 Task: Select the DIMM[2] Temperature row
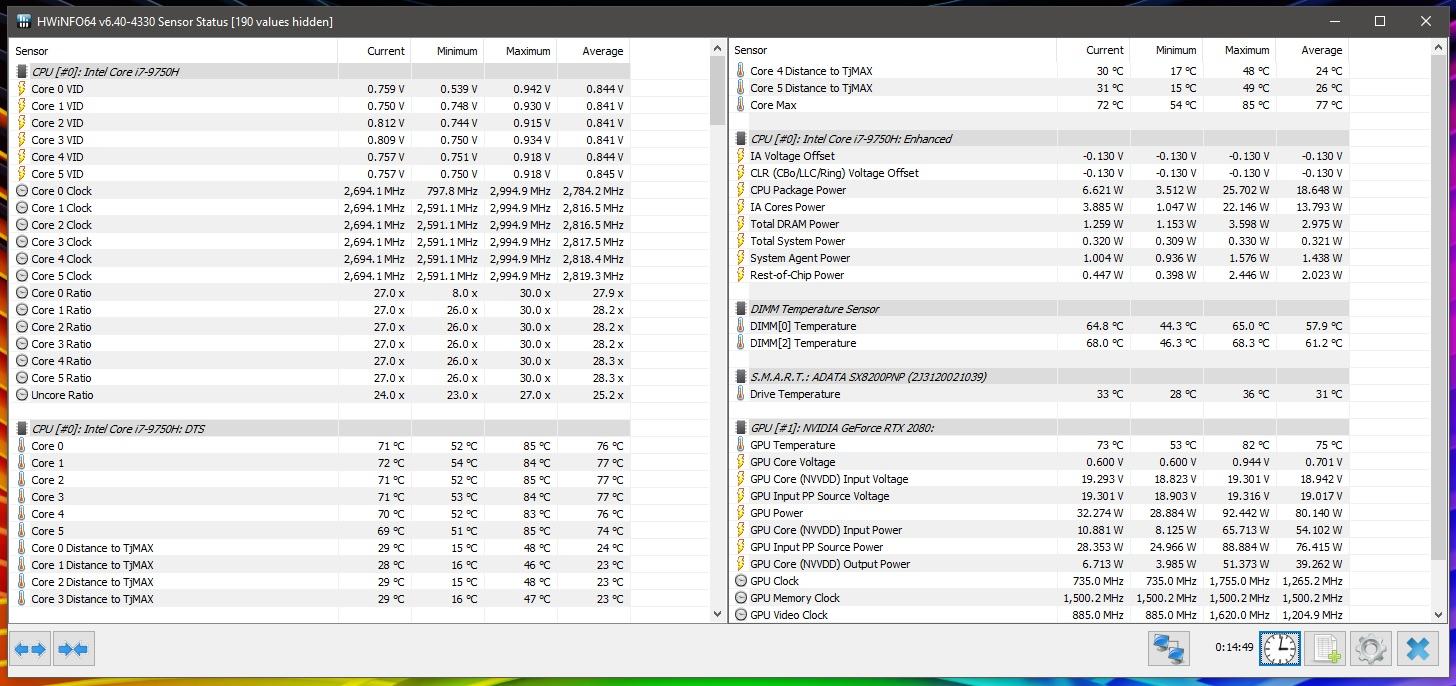(x=1039, y=343)
